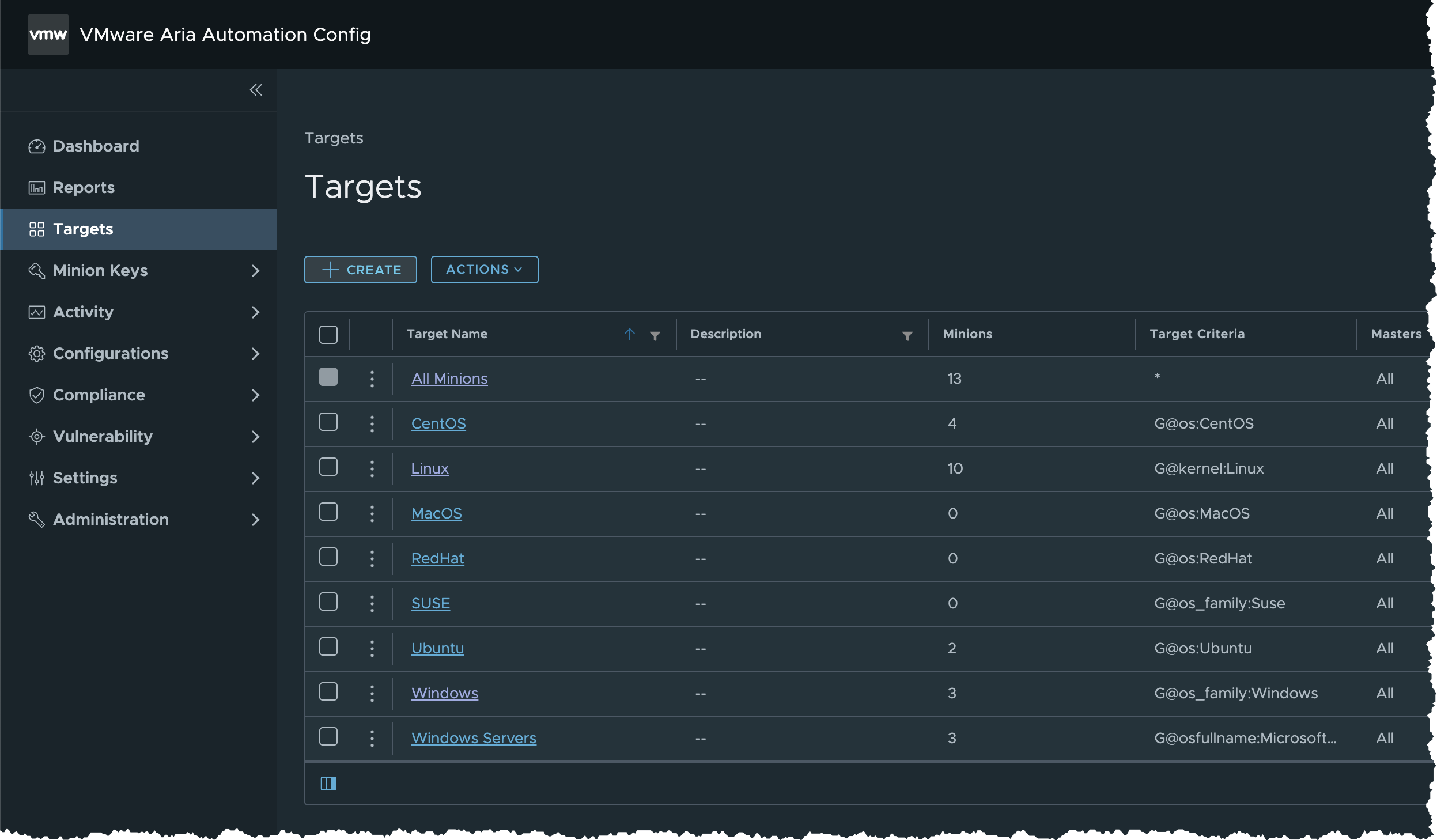The width and height of the screenshot is (1437, 840).
Task: Open row actions menu for RedHat
Action: click(372, 559)
